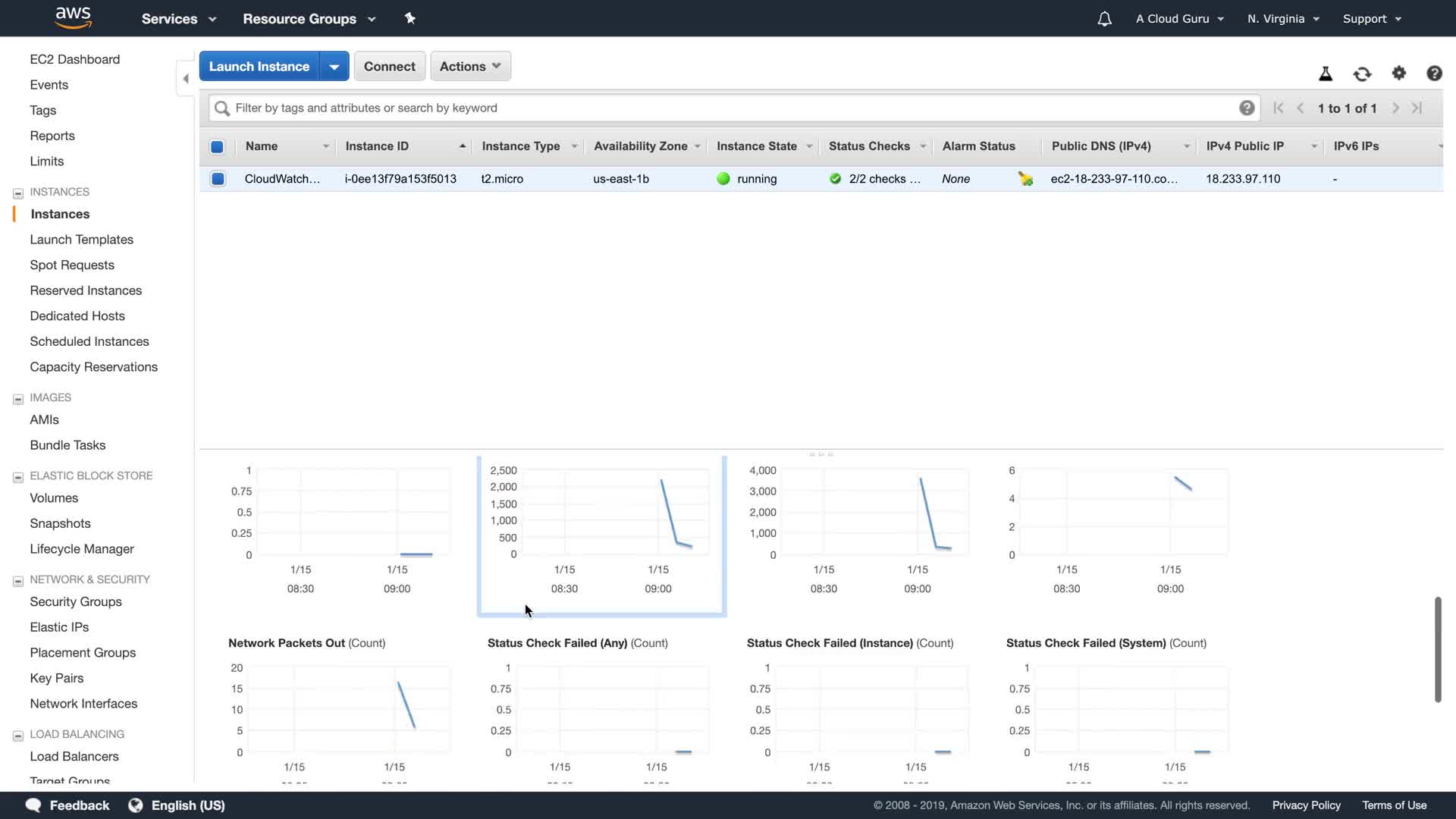Open table settings gear icon
Viewport: 1456px width, 819px height.
pyautogui.click(x=1399, y=73)
